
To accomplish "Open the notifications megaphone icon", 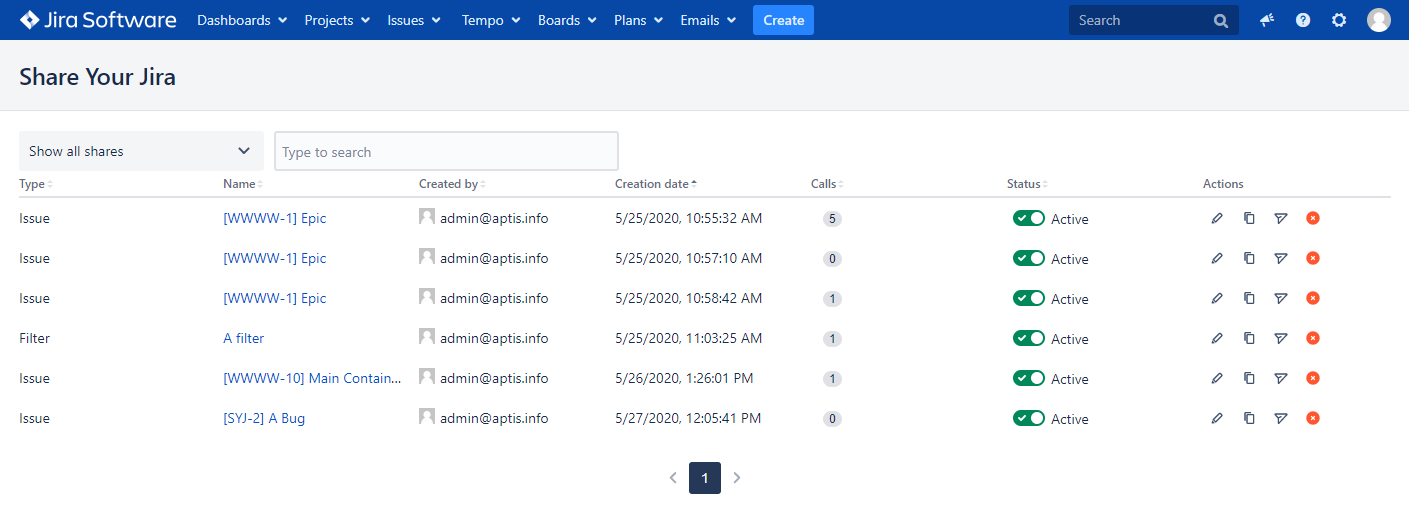I will click(1267, 20).
